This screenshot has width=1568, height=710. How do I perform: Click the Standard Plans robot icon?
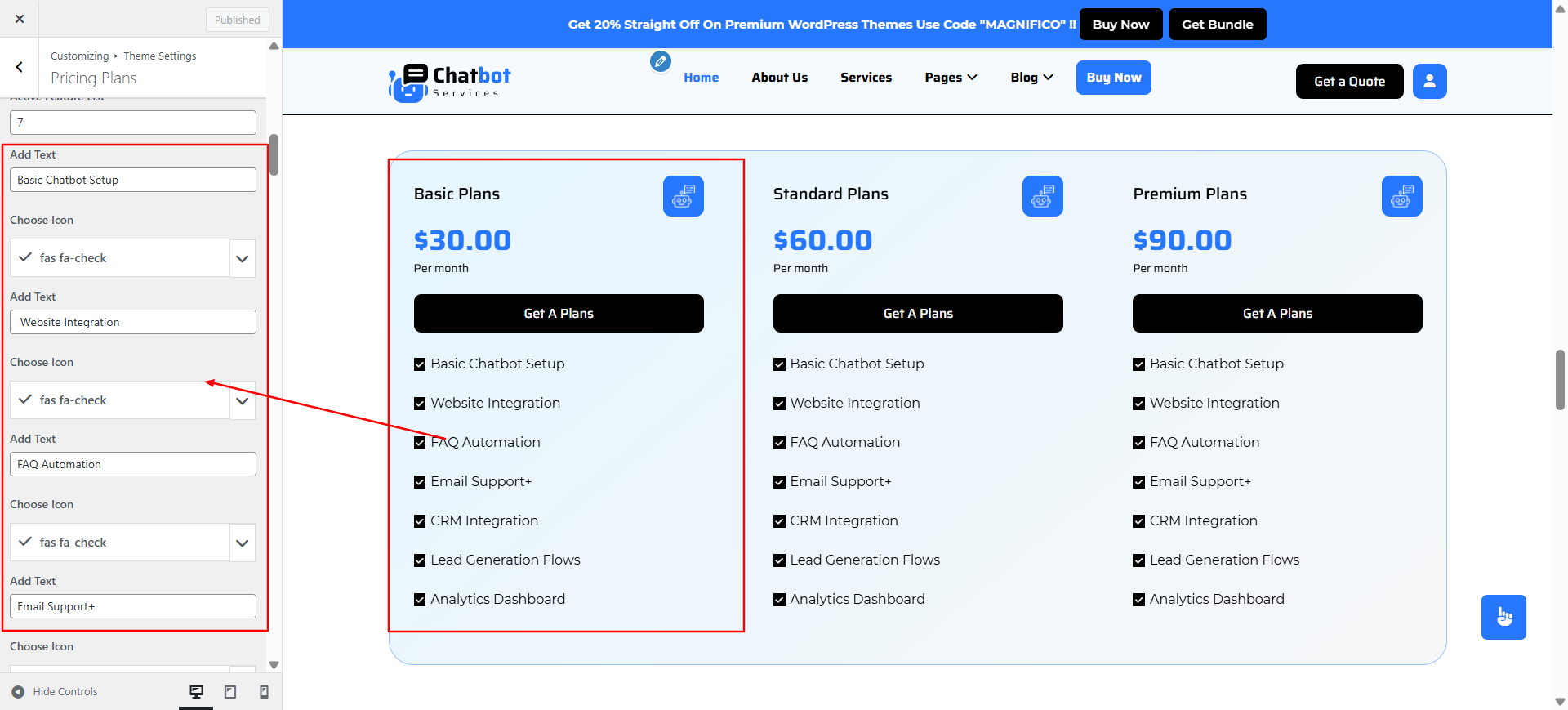coord(1043,196)
